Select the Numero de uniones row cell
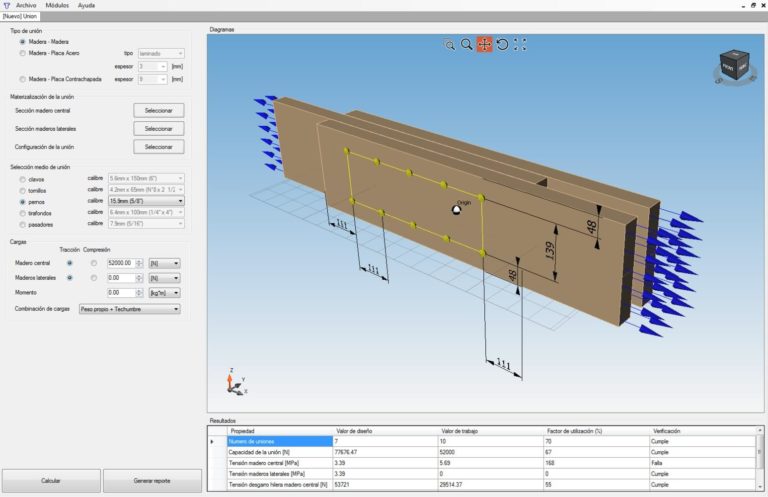 coord(280,441)
